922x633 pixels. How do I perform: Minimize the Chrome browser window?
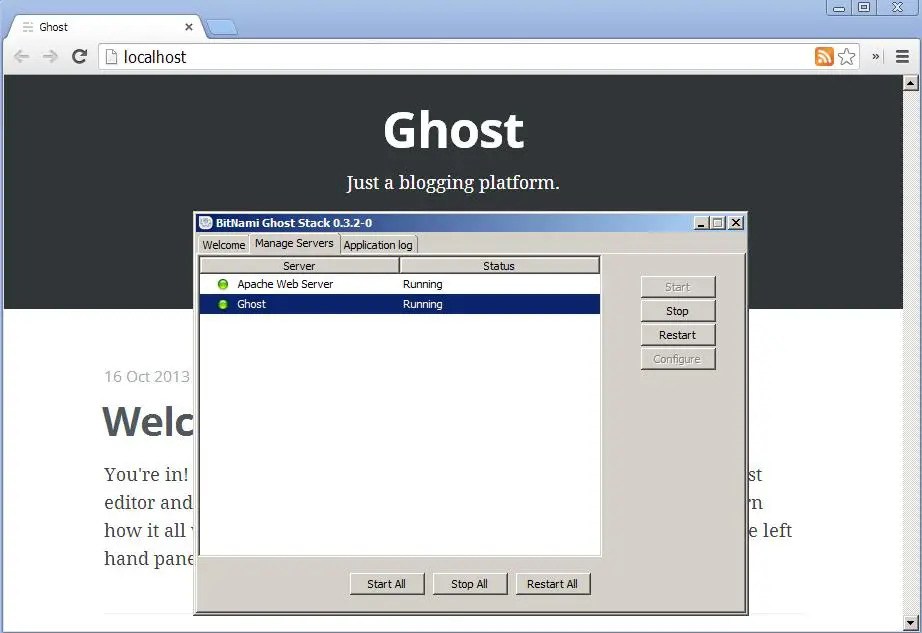[839, 8]
